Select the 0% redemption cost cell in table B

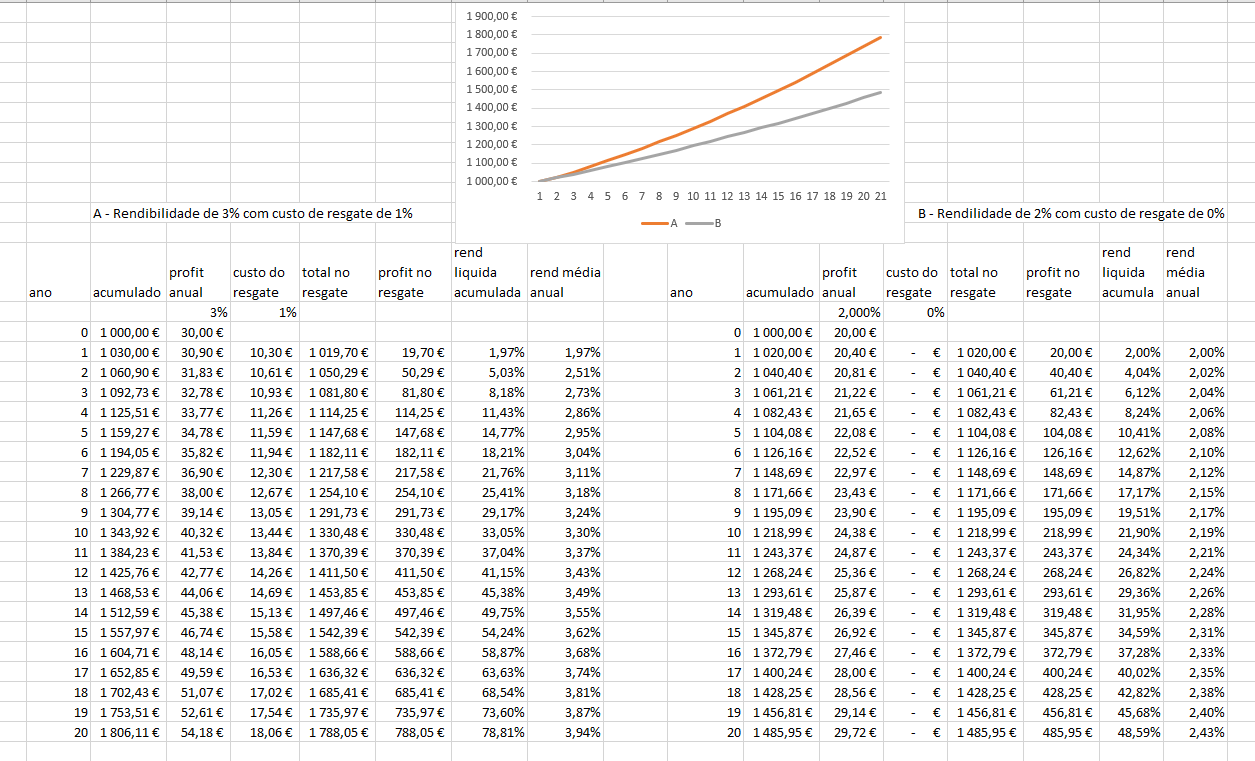click(915, 313)
